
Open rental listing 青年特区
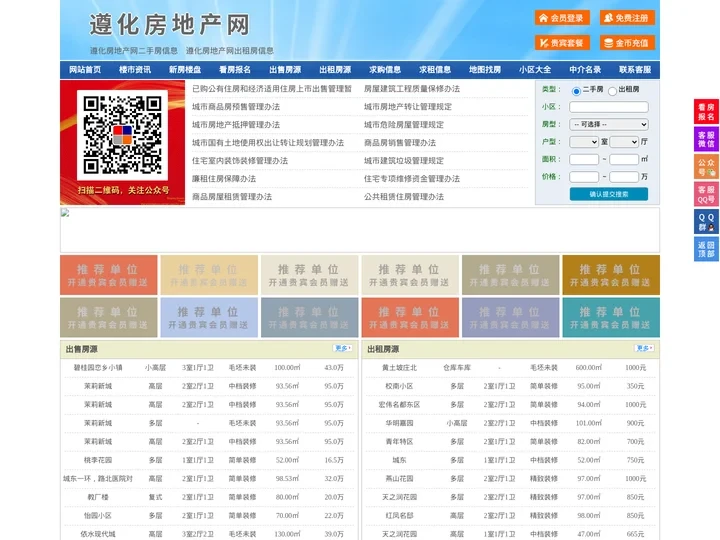coord(399,442)
